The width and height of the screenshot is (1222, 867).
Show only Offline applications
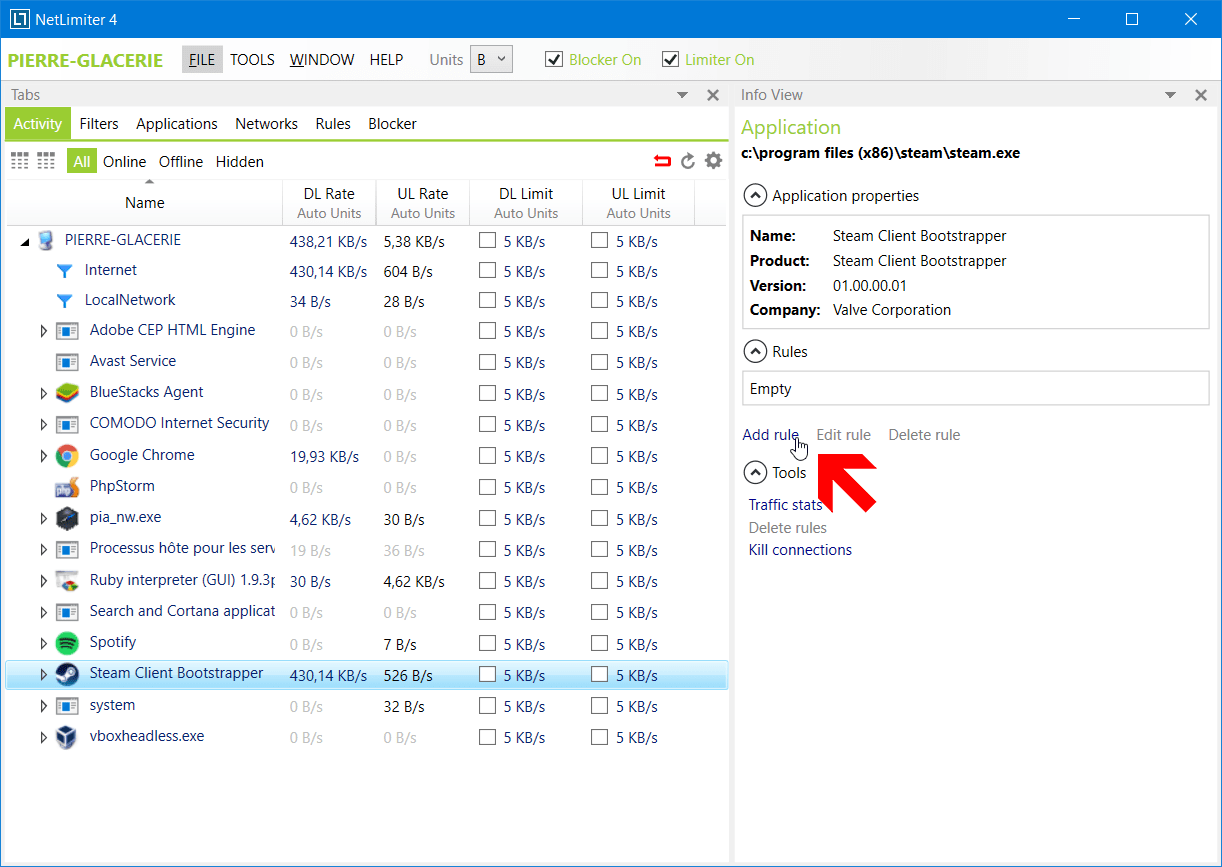(181, 162)
